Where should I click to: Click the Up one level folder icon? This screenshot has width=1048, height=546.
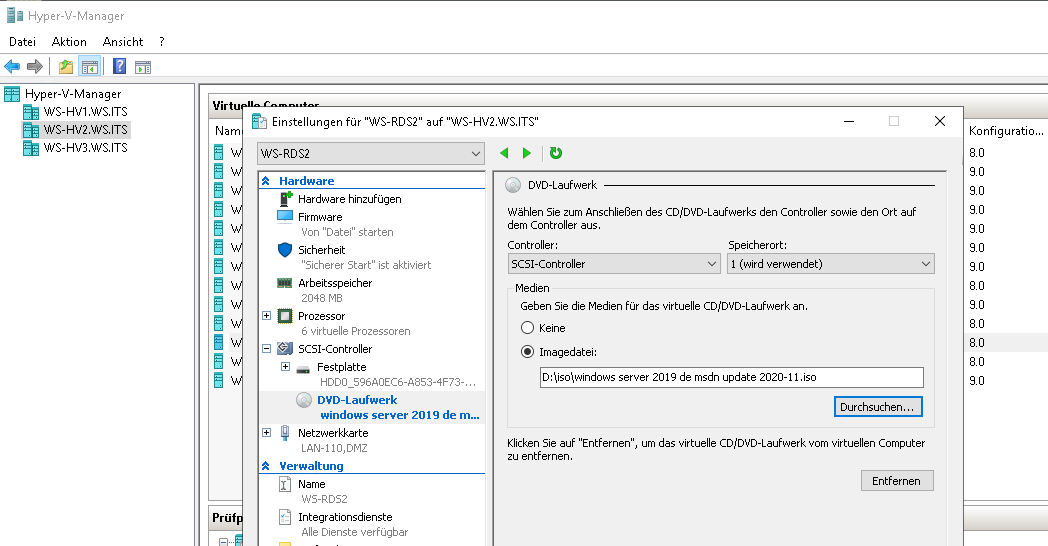[x=66, y=66]
